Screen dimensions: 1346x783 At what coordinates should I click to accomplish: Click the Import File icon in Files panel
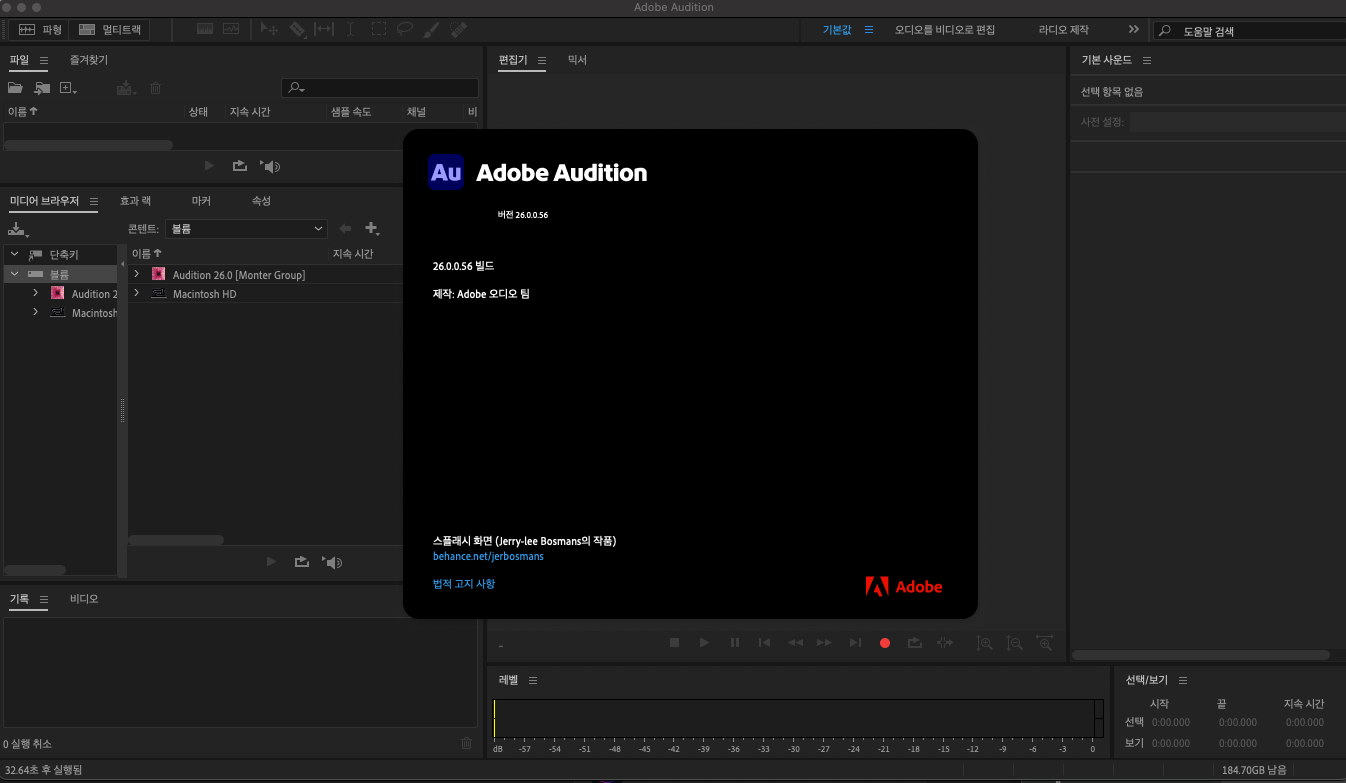click(41, 88)
